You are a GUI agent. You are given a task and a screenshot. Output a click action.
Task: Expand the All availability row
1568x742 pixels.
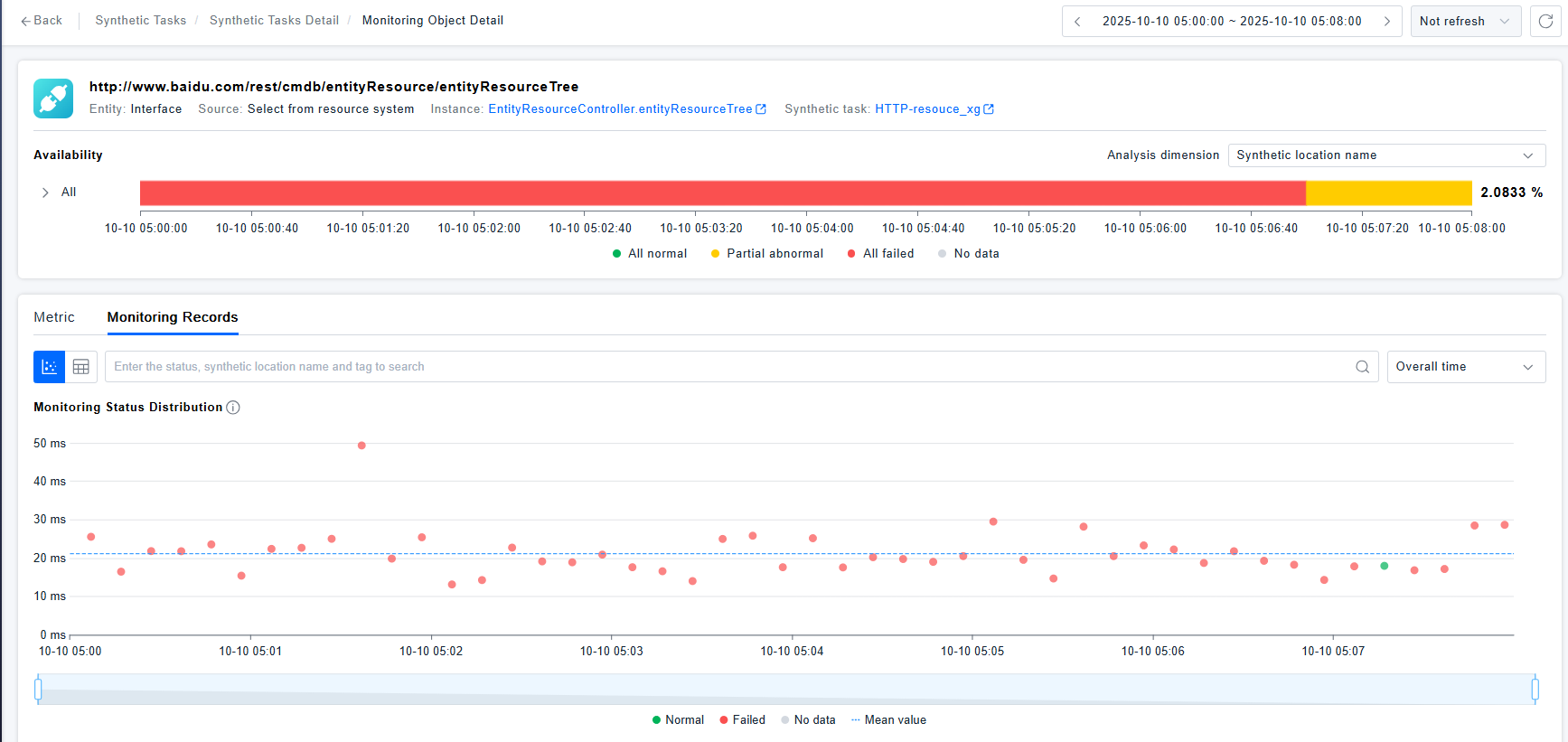pos(45,193)
